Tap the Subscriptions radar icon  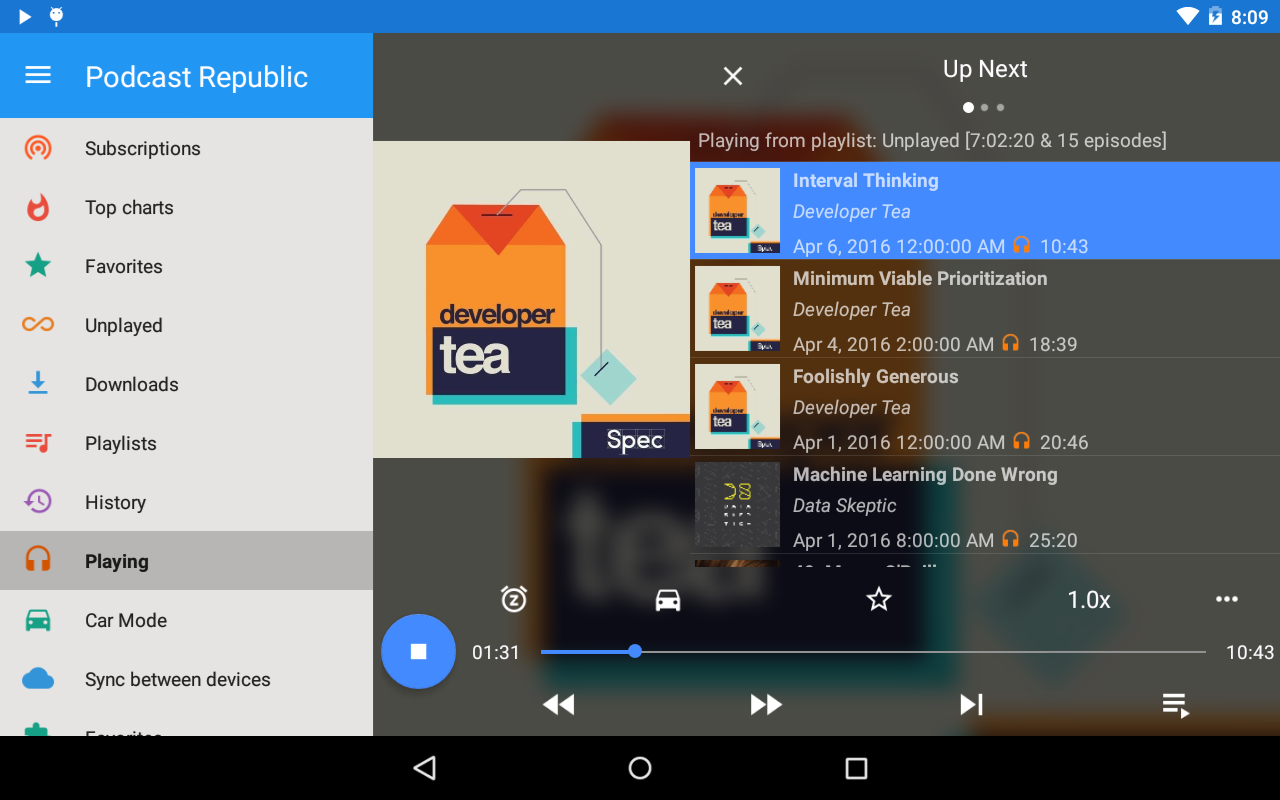pos(38,149)
